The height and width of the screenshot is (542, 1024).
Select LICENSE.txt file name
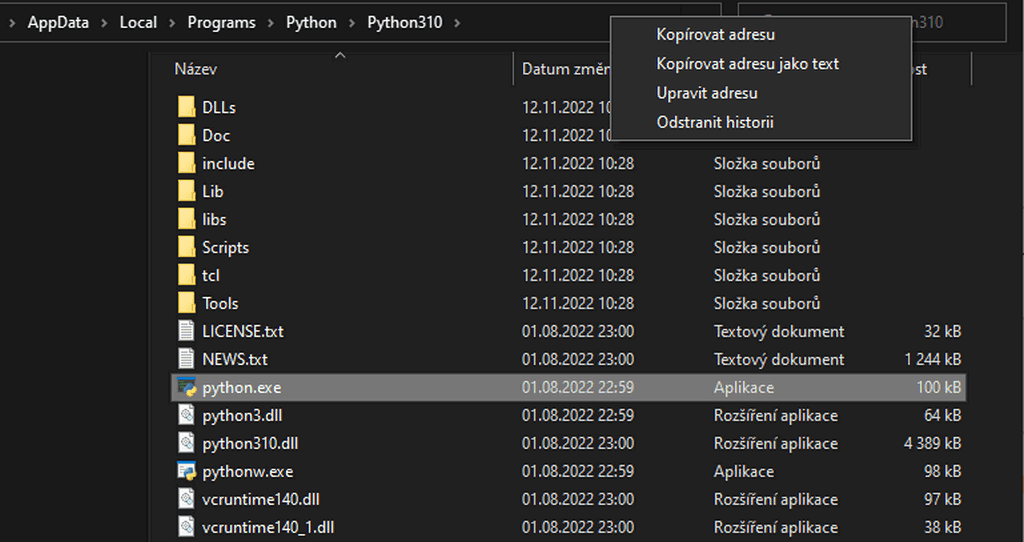pyautogui.click(x=243, y=331)
